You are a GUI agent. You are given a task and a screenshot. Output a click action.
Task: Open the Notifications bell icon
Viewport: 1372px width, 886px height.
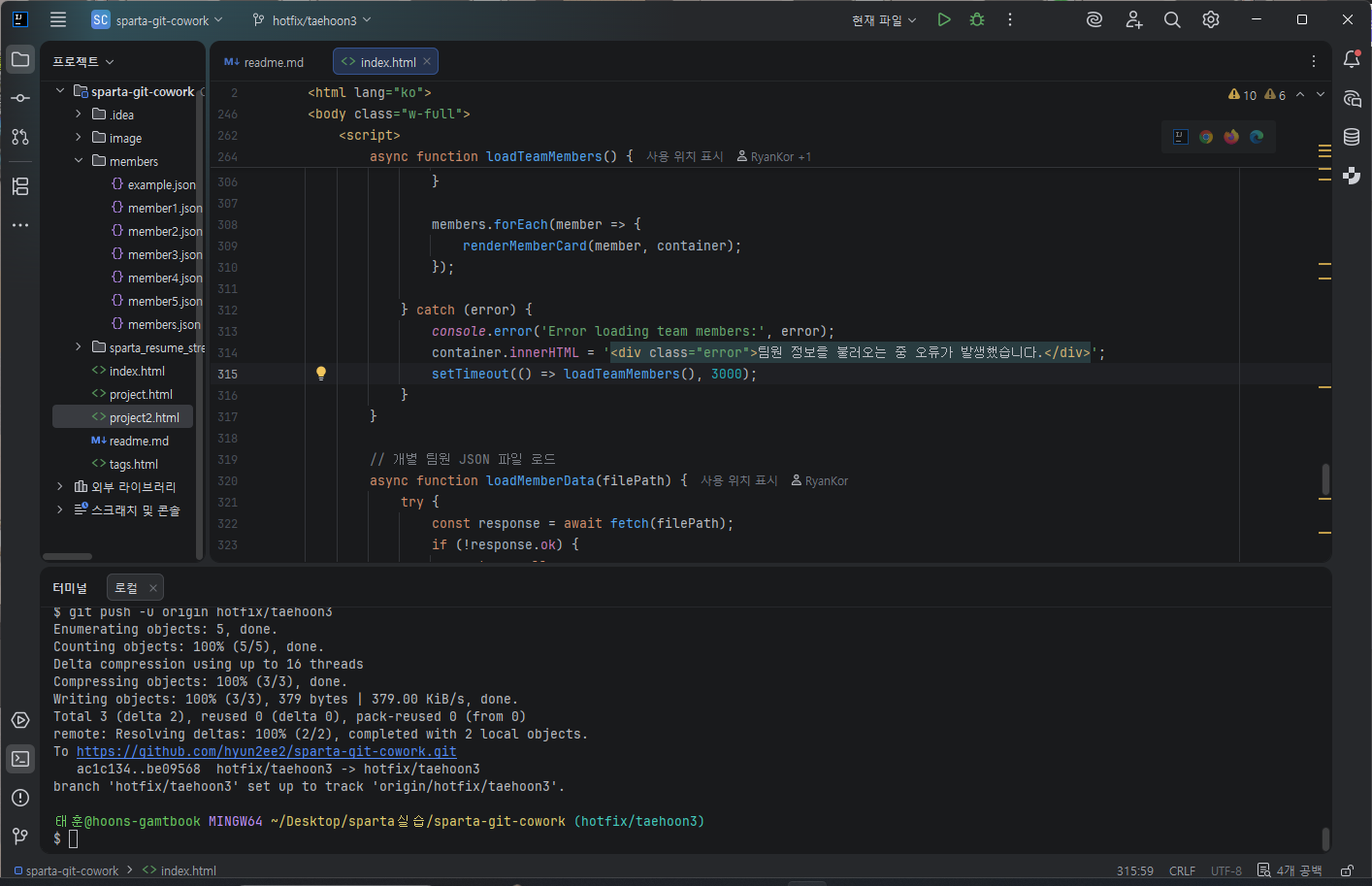tap(1352, 60)
